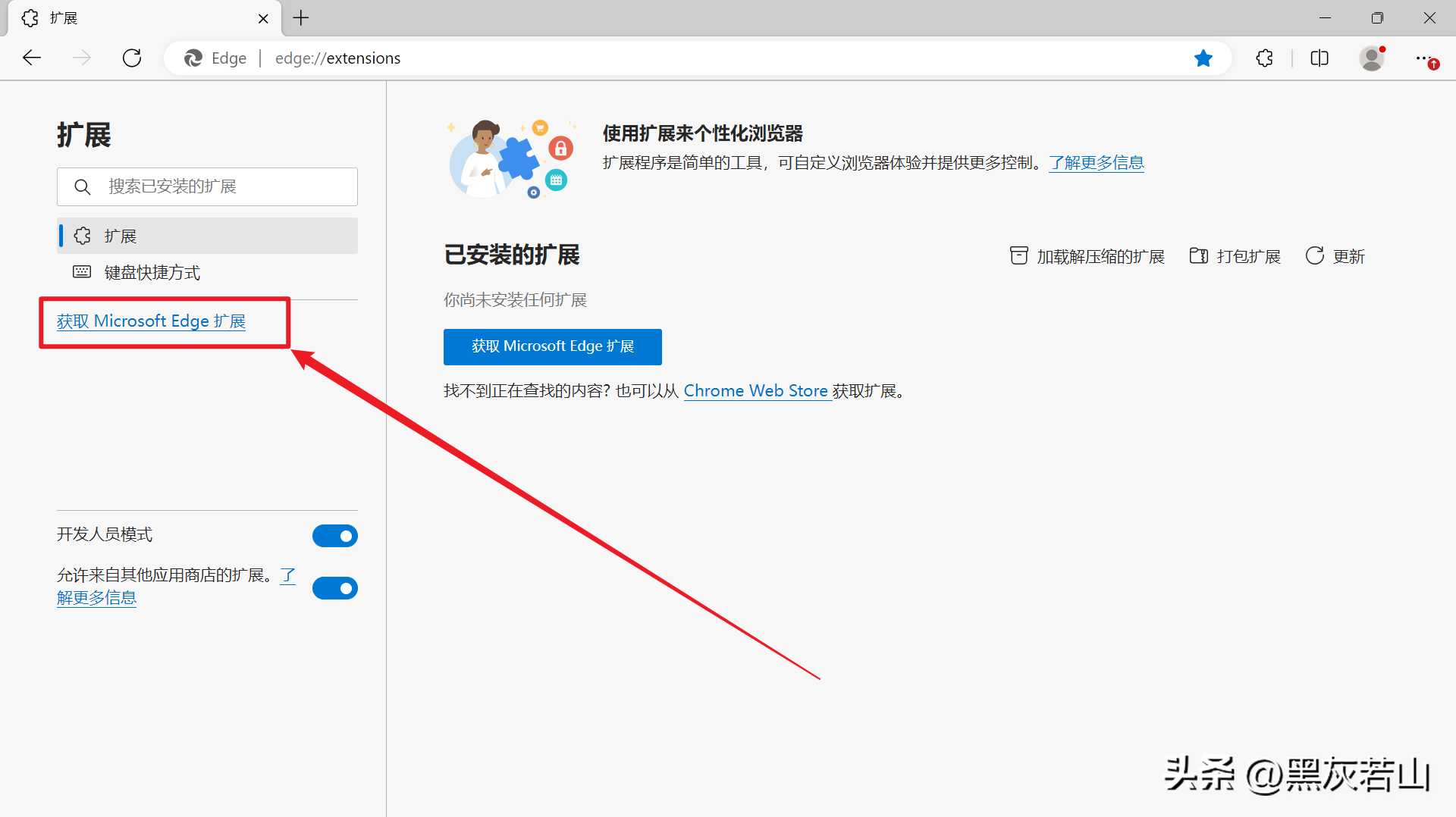Reload the page with the refresh icon

click(132, 58)
